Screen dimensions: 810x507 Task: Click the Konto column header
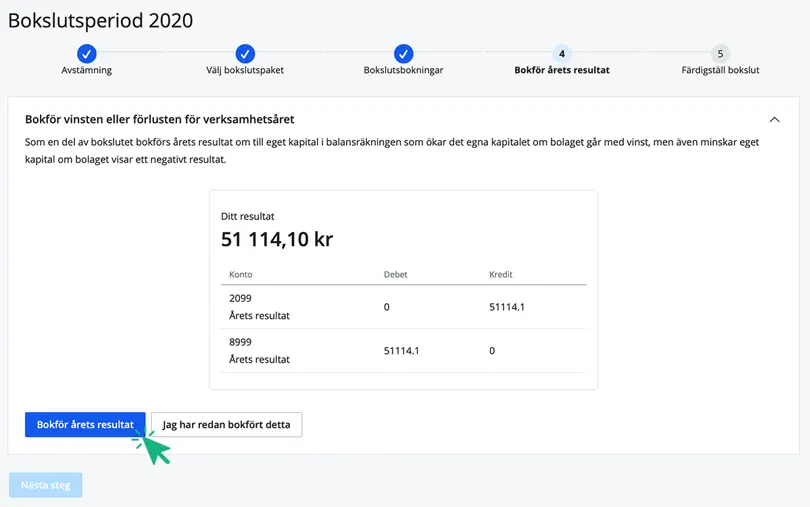[241, 274]
